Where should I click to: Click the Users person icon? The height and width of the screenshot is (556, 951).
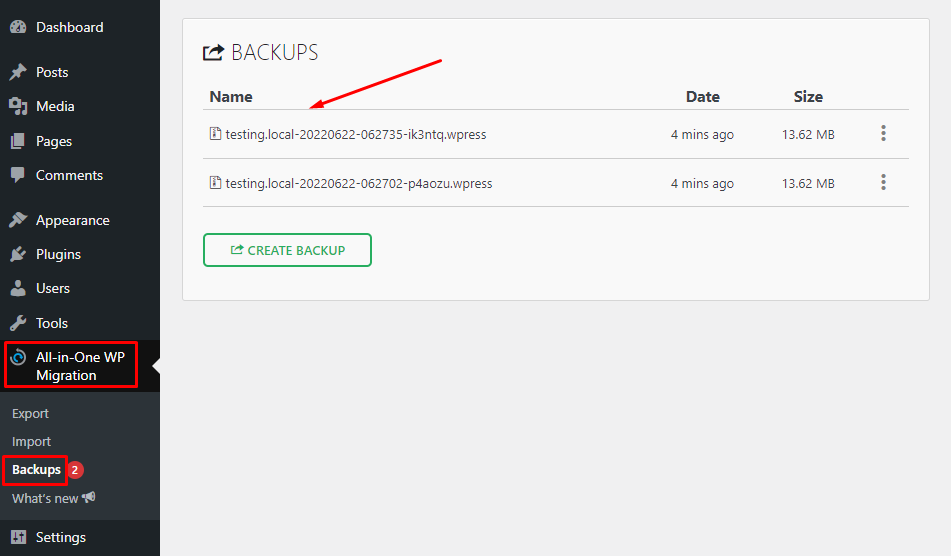(18, 288)
